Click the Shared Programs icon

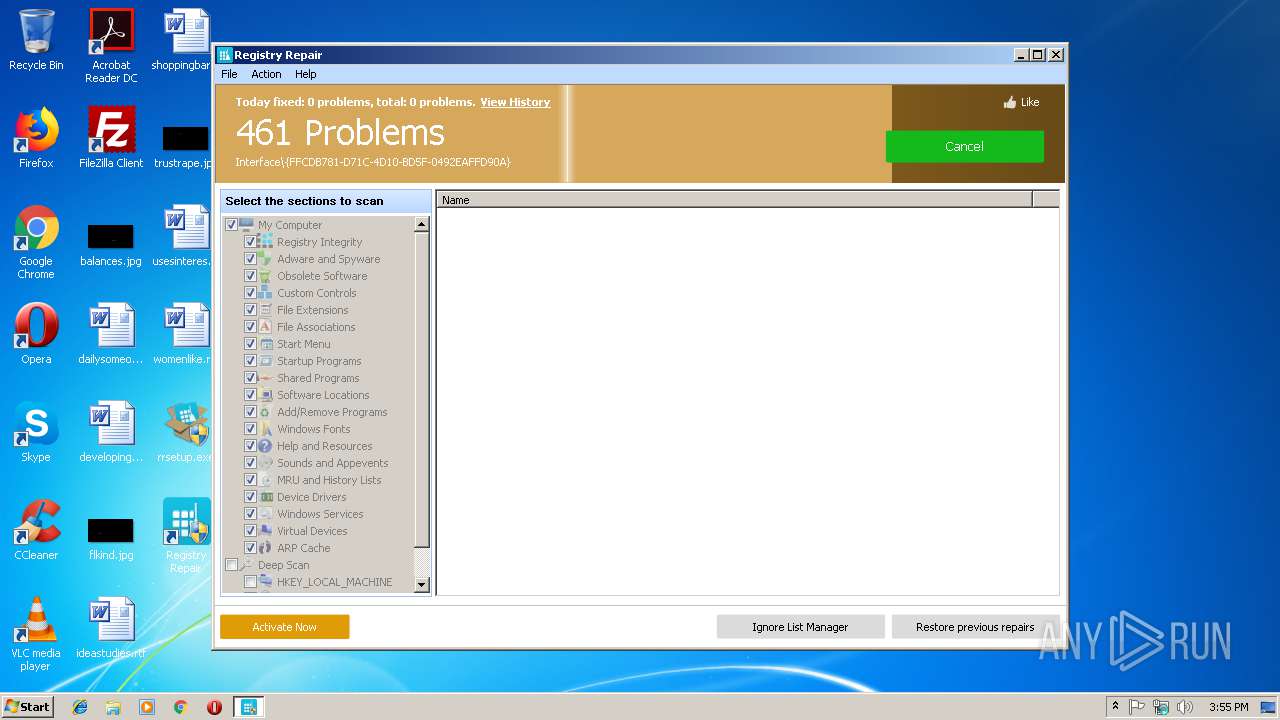coord(266,378)
